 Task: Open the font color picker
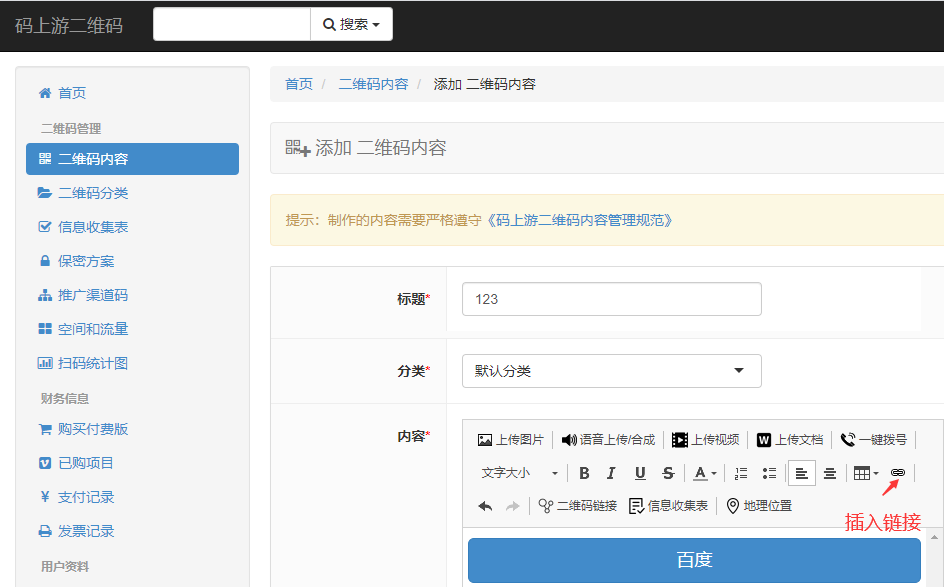coord(705,473)
